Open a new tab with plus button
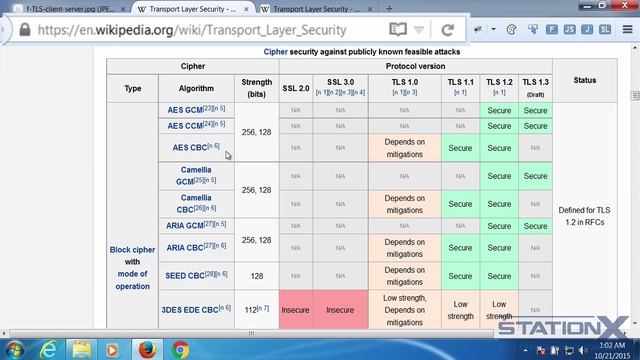Image resolution: width=640 pixels, height=360 pixels. (x=389, y=8)
